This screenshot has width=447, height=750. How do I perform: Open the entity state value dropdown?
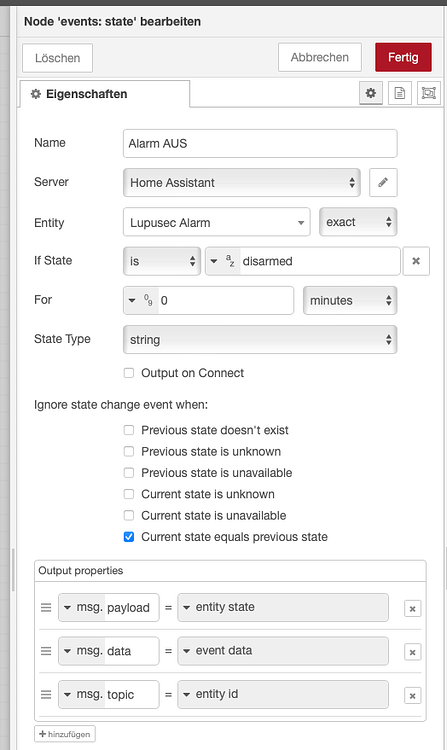coord(283,607)
